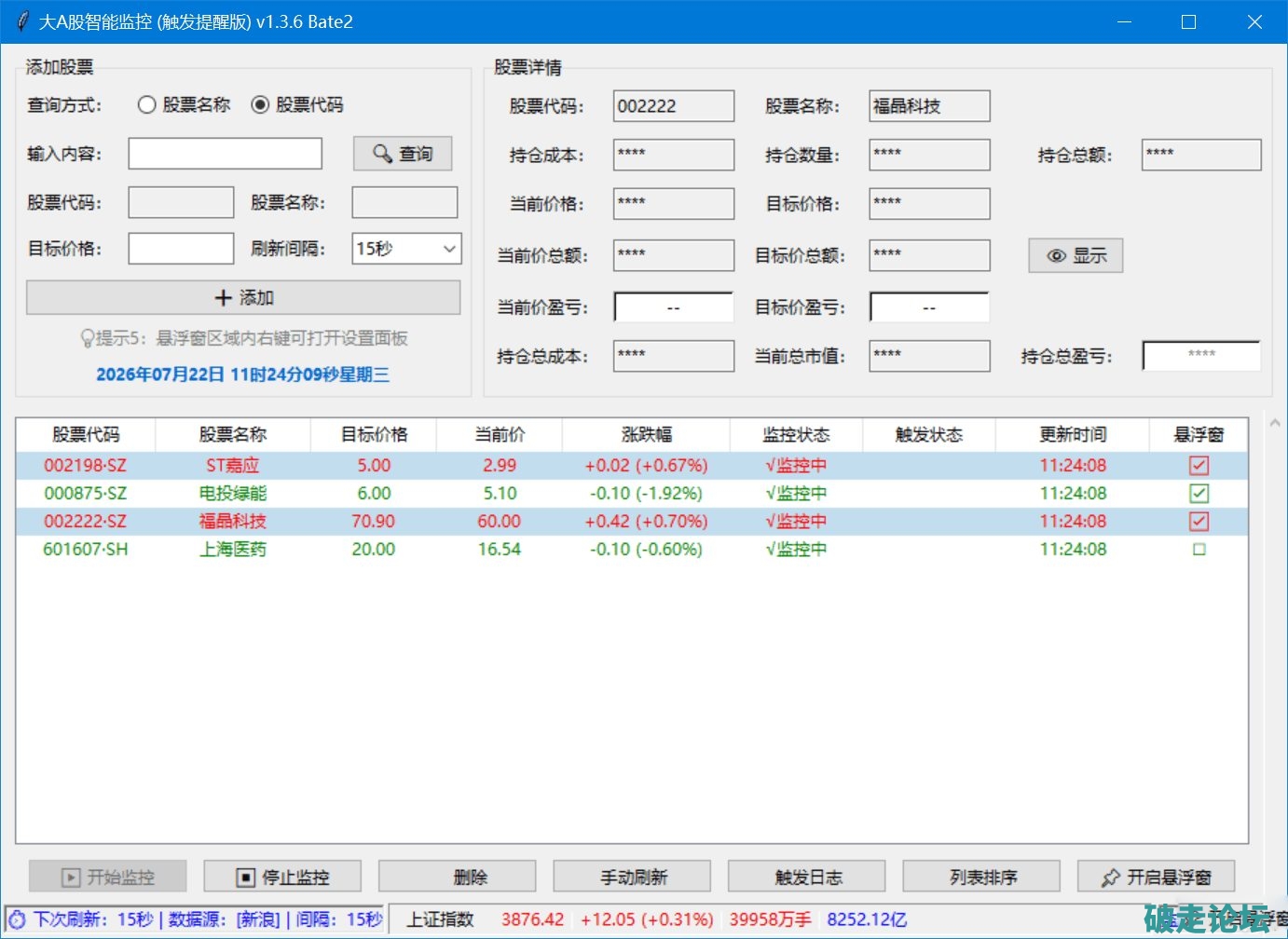
Task: Click the turnover value 8252.12亿
Action: [867, 920]
